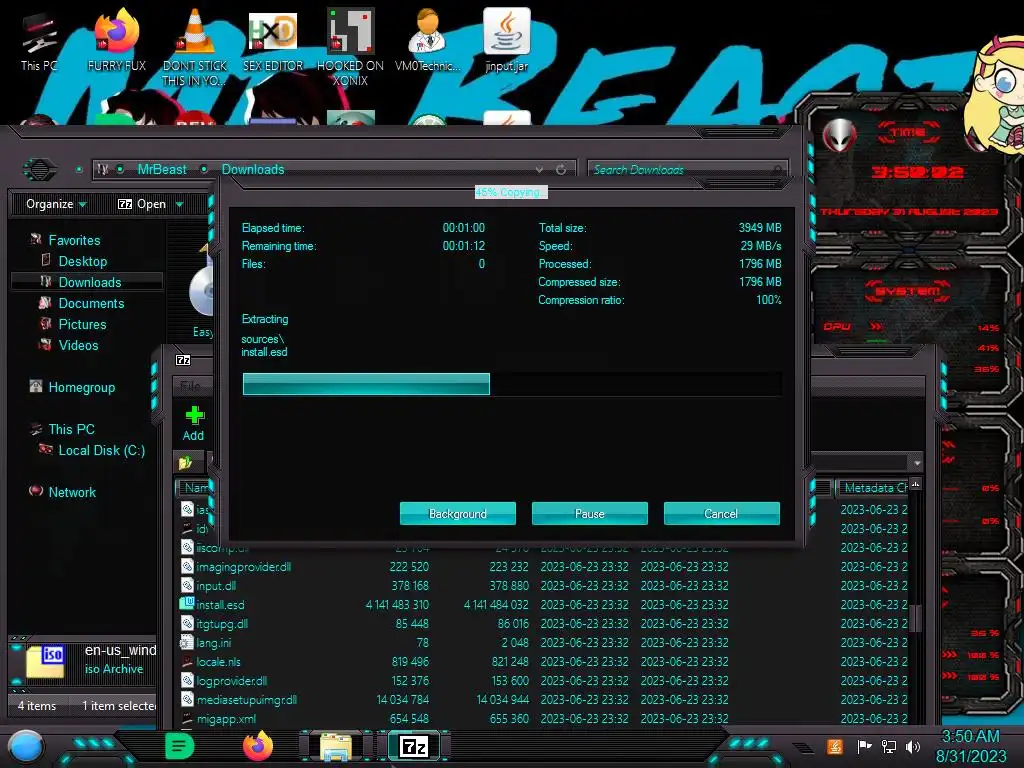
Task: Open Firefox from the taskbar
Action: pos(257,746)
